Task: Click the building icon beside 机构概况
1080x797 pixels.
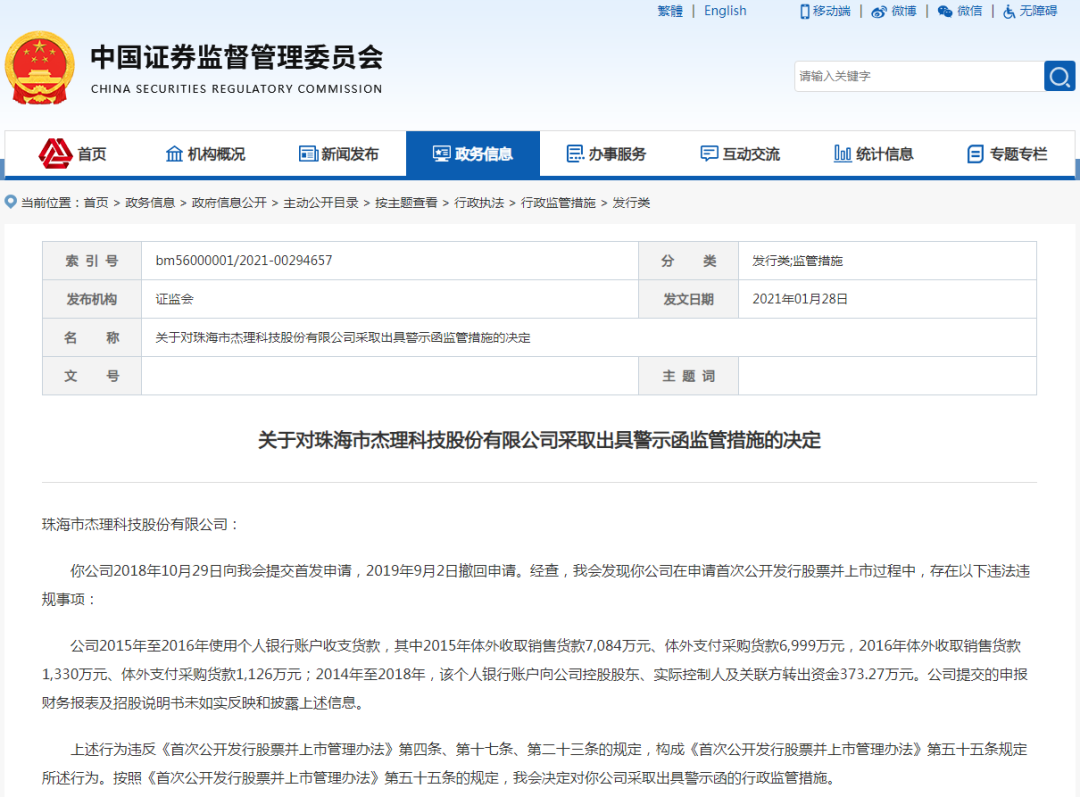Action: click(x=174, y=154)
